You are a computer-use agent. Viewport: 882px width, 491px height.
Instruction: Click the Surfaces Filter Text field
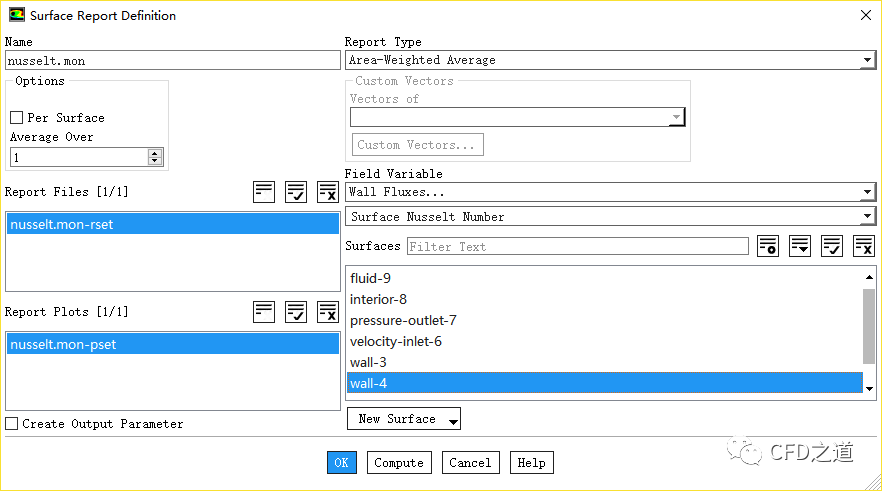(577, 247)
